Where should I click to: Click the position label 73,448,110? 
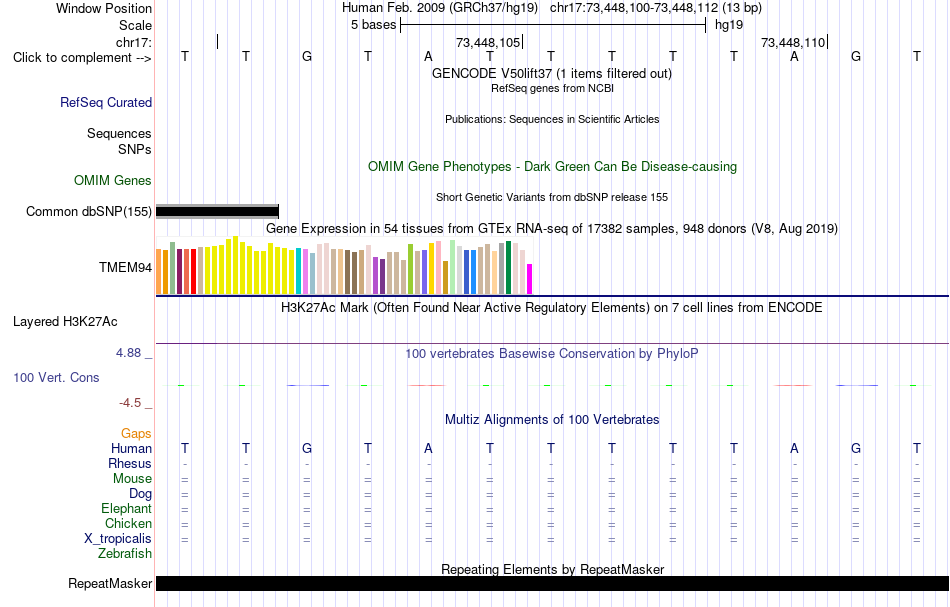point(792,42)
